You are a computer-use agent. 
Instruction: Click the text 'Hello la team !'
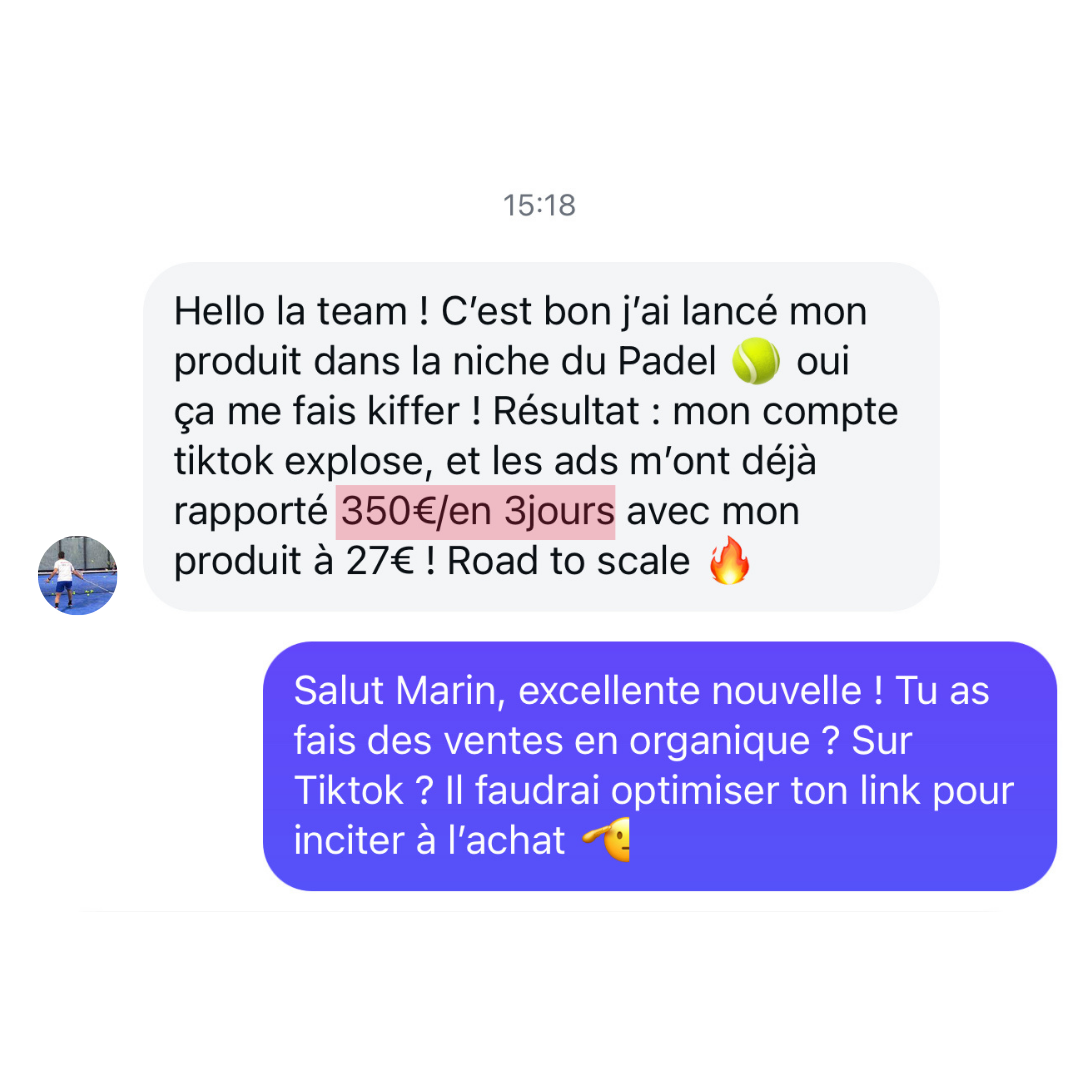click(302, 311)
